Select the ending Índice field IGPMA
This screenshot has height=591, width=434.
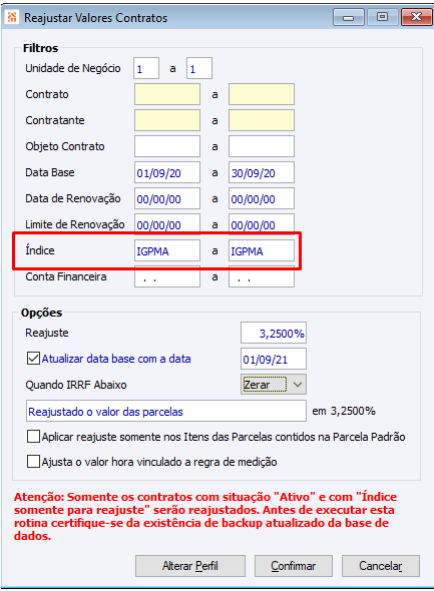click(261, 251)
